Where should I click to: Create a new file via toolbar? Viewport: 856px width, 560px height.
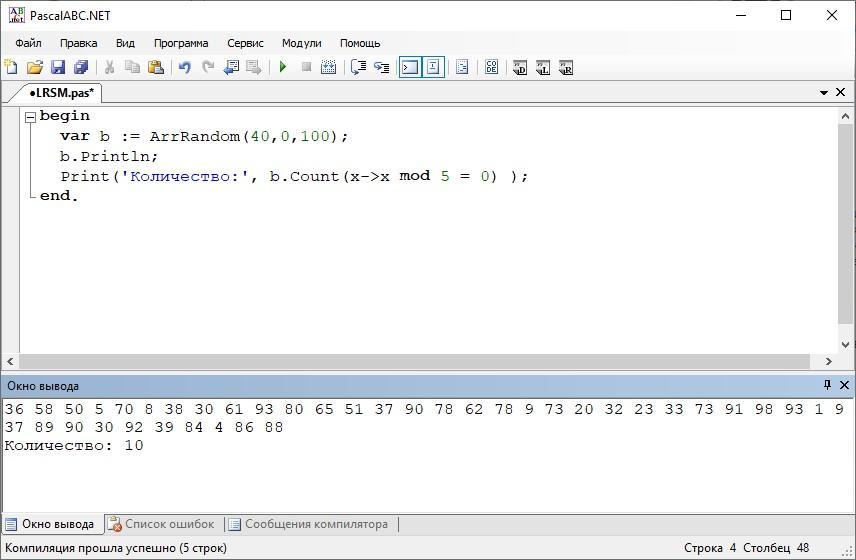point(11,67)
